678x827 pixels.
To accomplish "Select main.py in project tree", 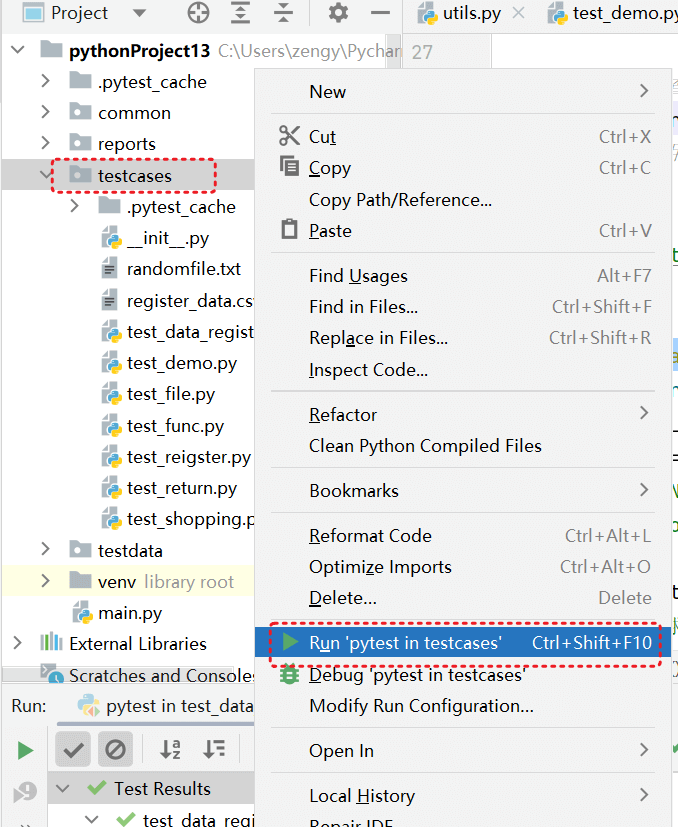I will click(x=130, y=613).
